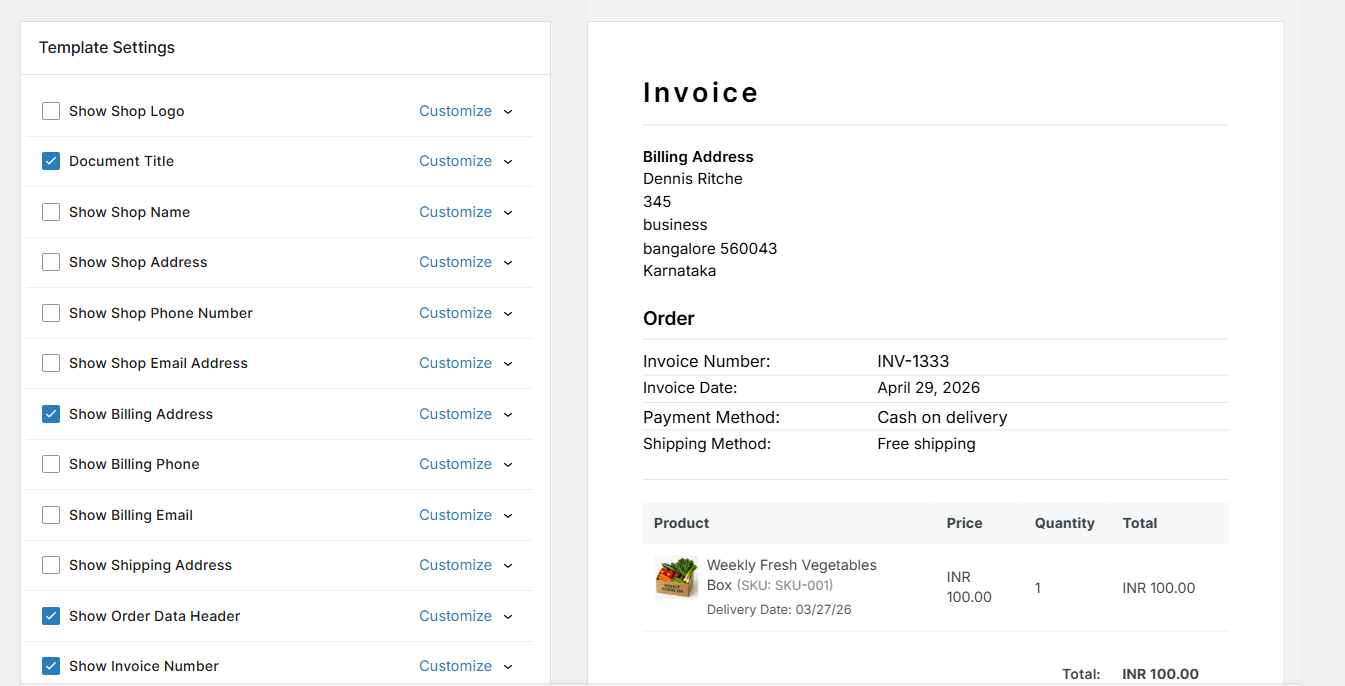1345x686 pixels.
Task: Click the Order section heading
Action: pos(669,319)
